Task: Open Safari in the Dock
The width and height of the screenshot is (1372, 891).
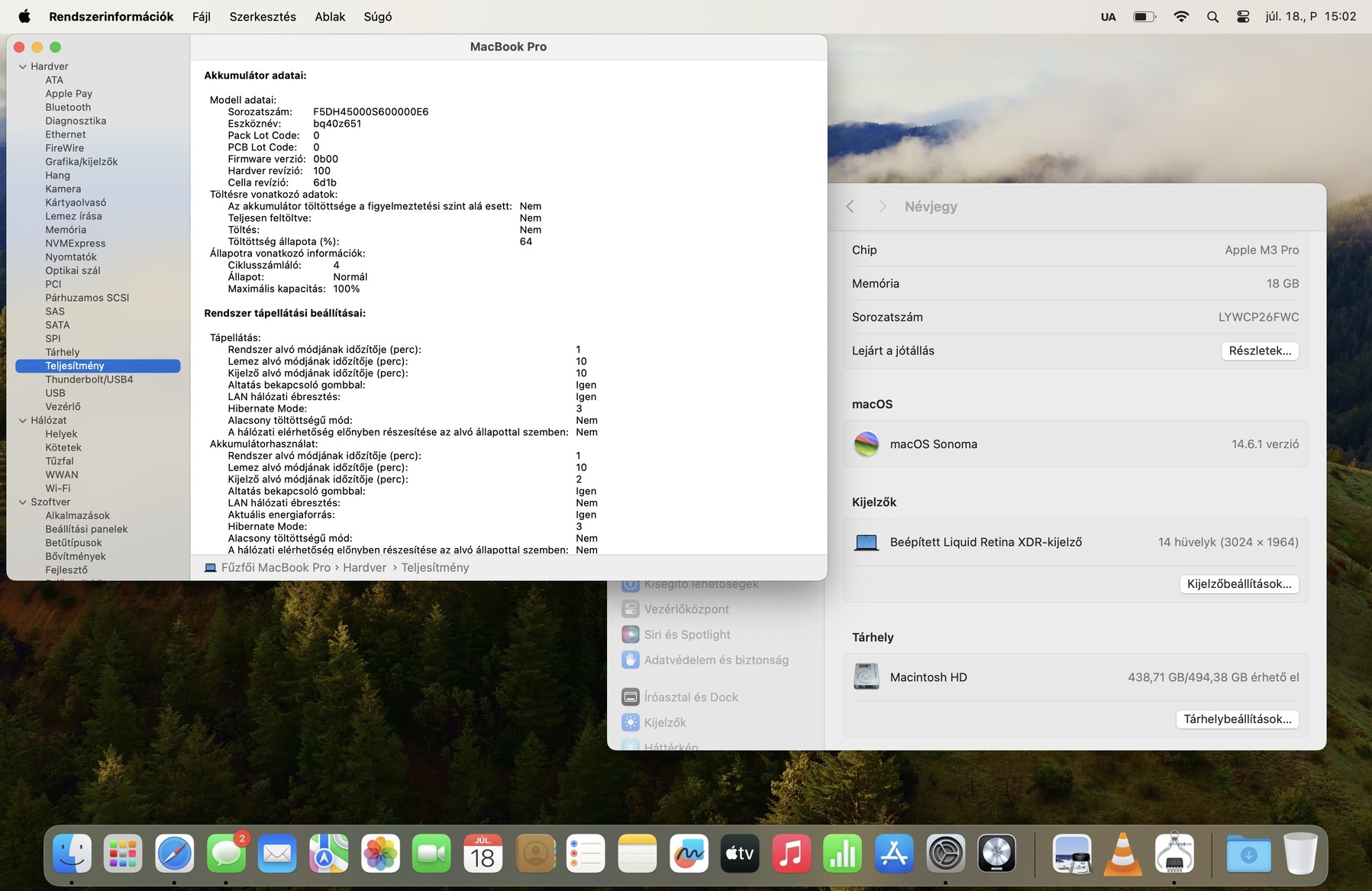Action: 175,853
